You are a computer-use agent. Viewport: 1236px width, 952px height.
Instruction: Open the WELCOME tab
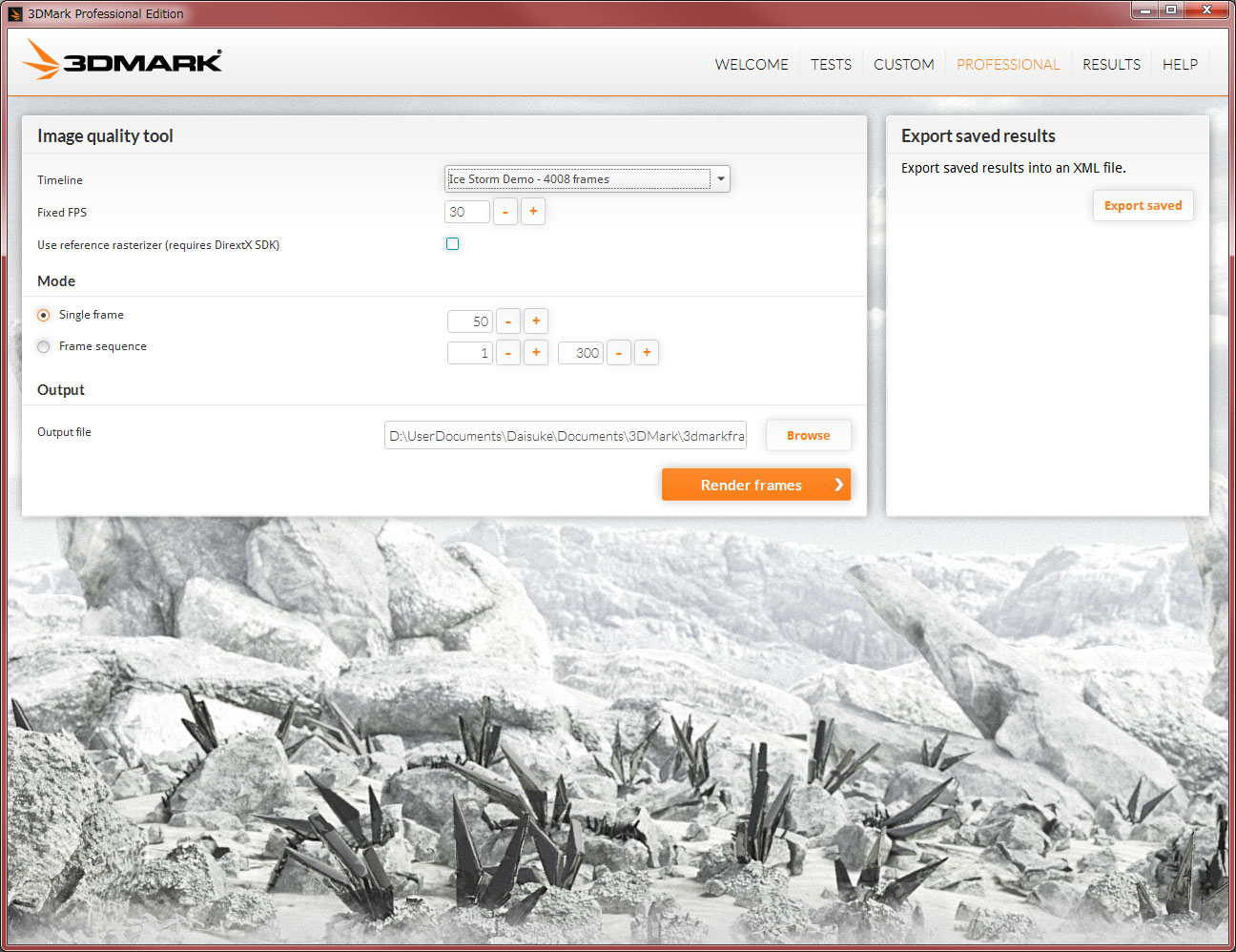tap(752, 64)
